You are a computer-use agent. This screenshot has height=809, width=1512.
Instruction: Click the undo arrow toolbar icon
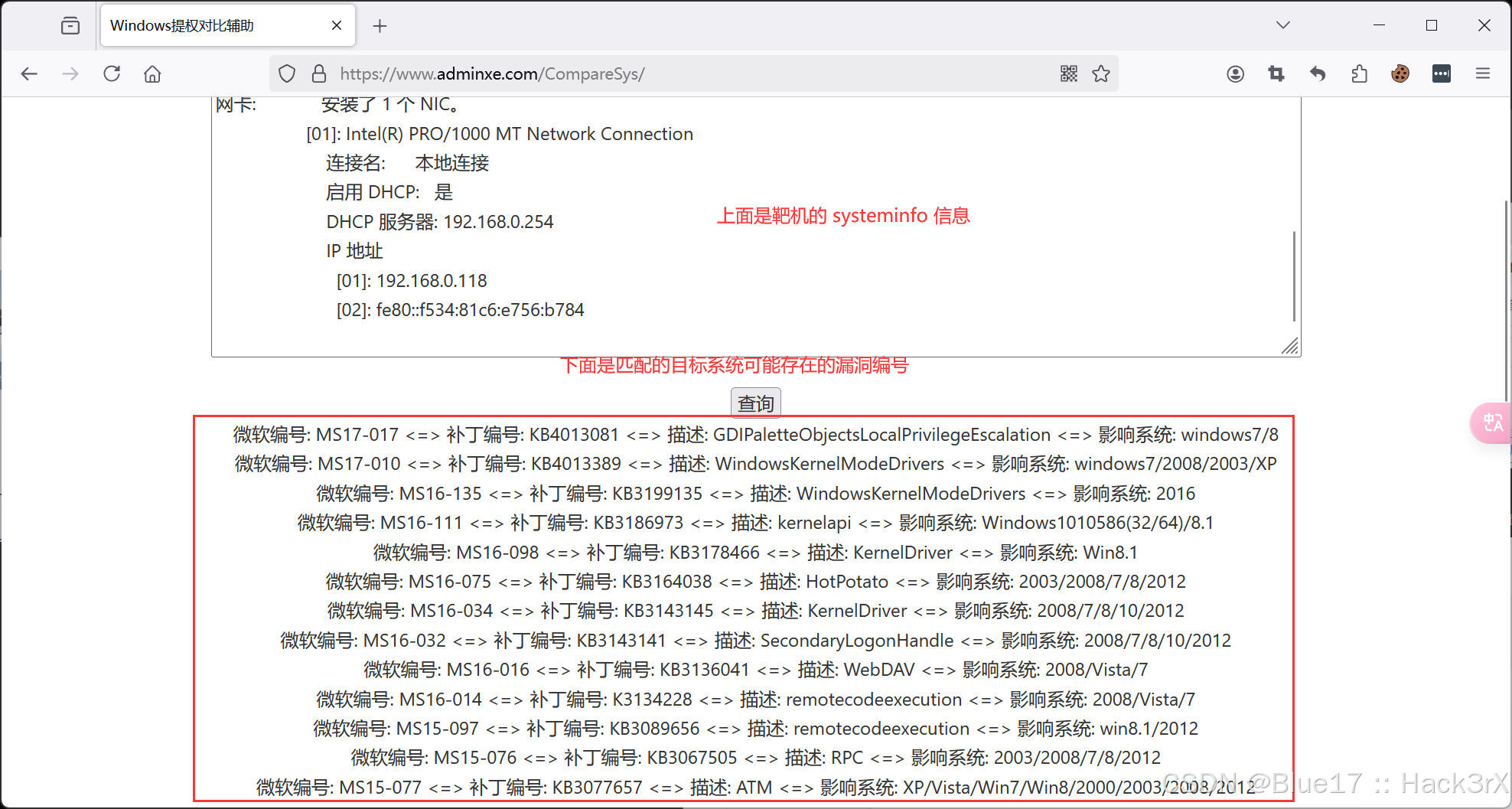coord(1318,73)
